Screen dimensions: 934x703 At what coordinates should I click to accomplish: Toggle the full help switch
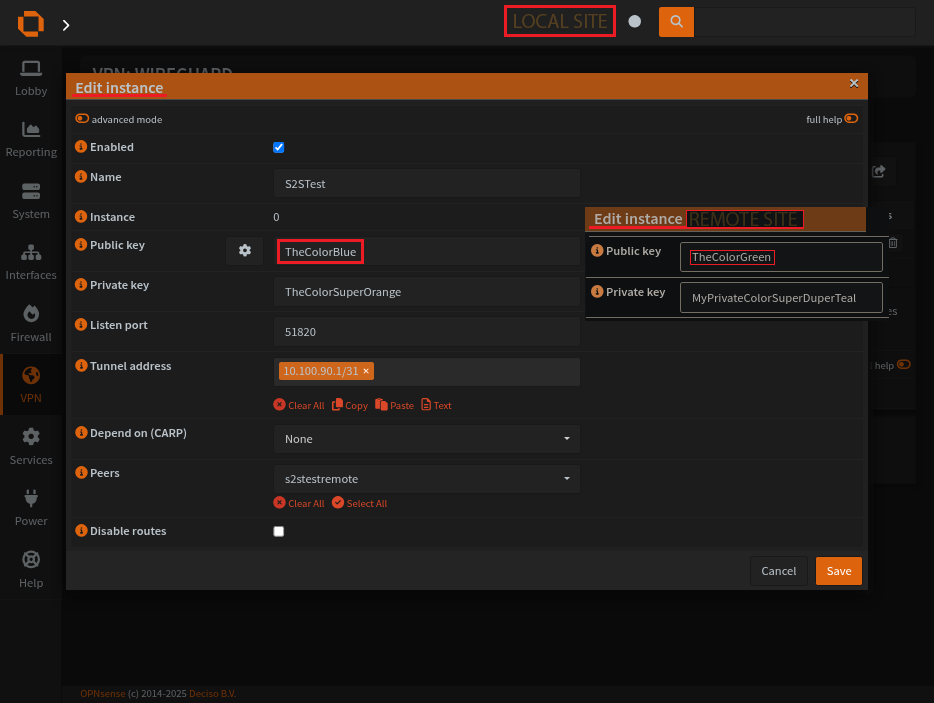(851, 119)
